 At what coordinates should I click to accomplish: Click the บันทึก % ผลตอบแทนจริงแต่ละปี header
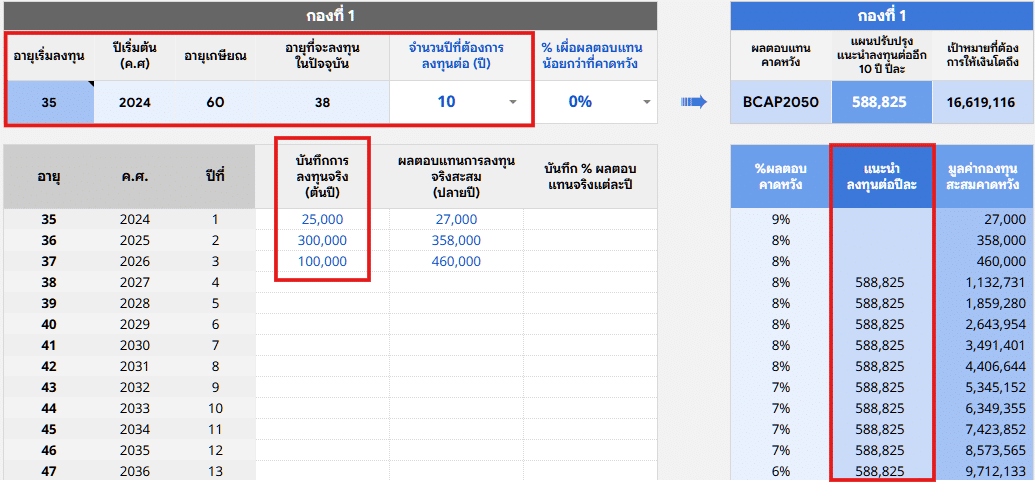coord(591,176)
